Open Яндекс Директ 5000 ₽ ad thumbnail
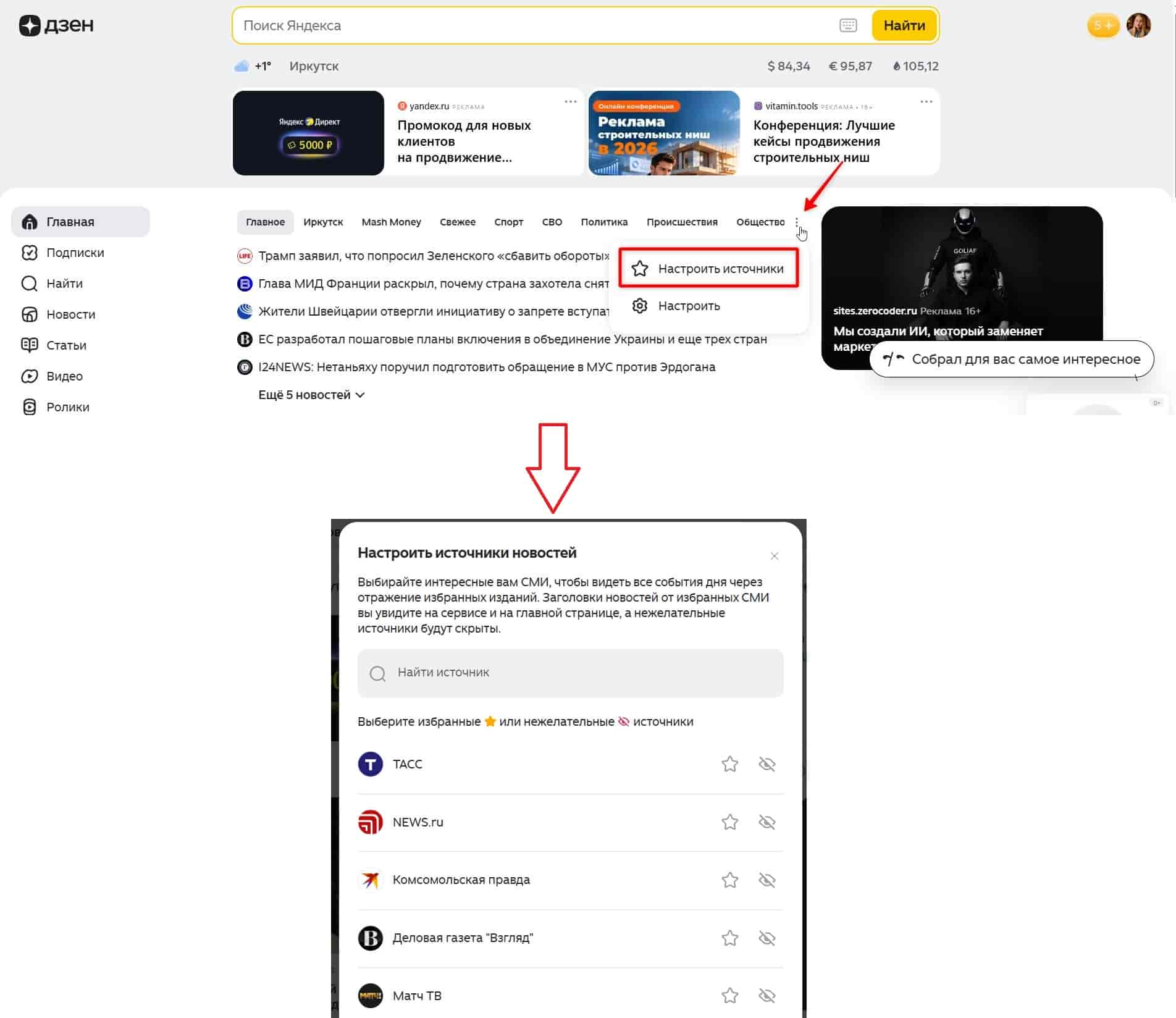 (308, 133)
